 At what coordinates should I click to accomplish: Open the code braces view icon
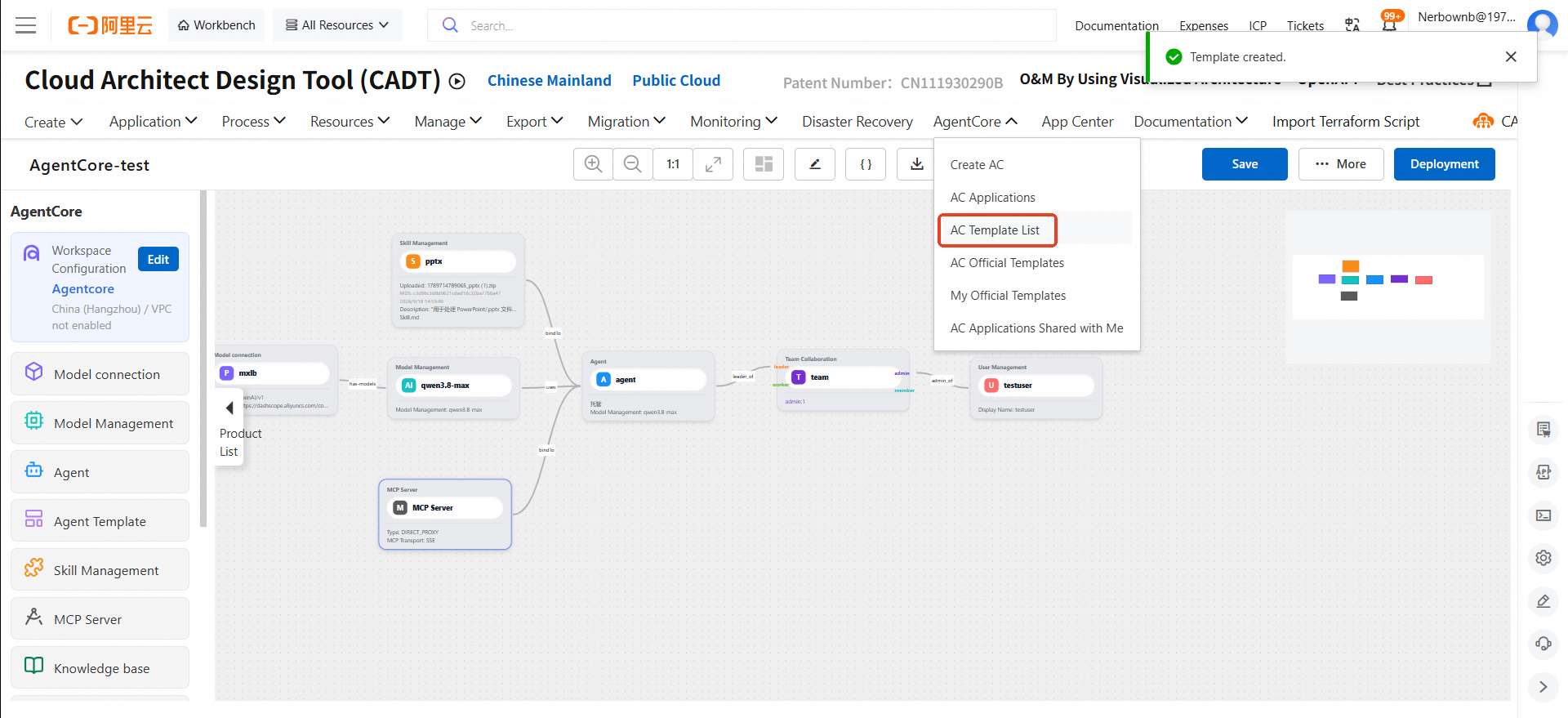(x=866, y=164)
